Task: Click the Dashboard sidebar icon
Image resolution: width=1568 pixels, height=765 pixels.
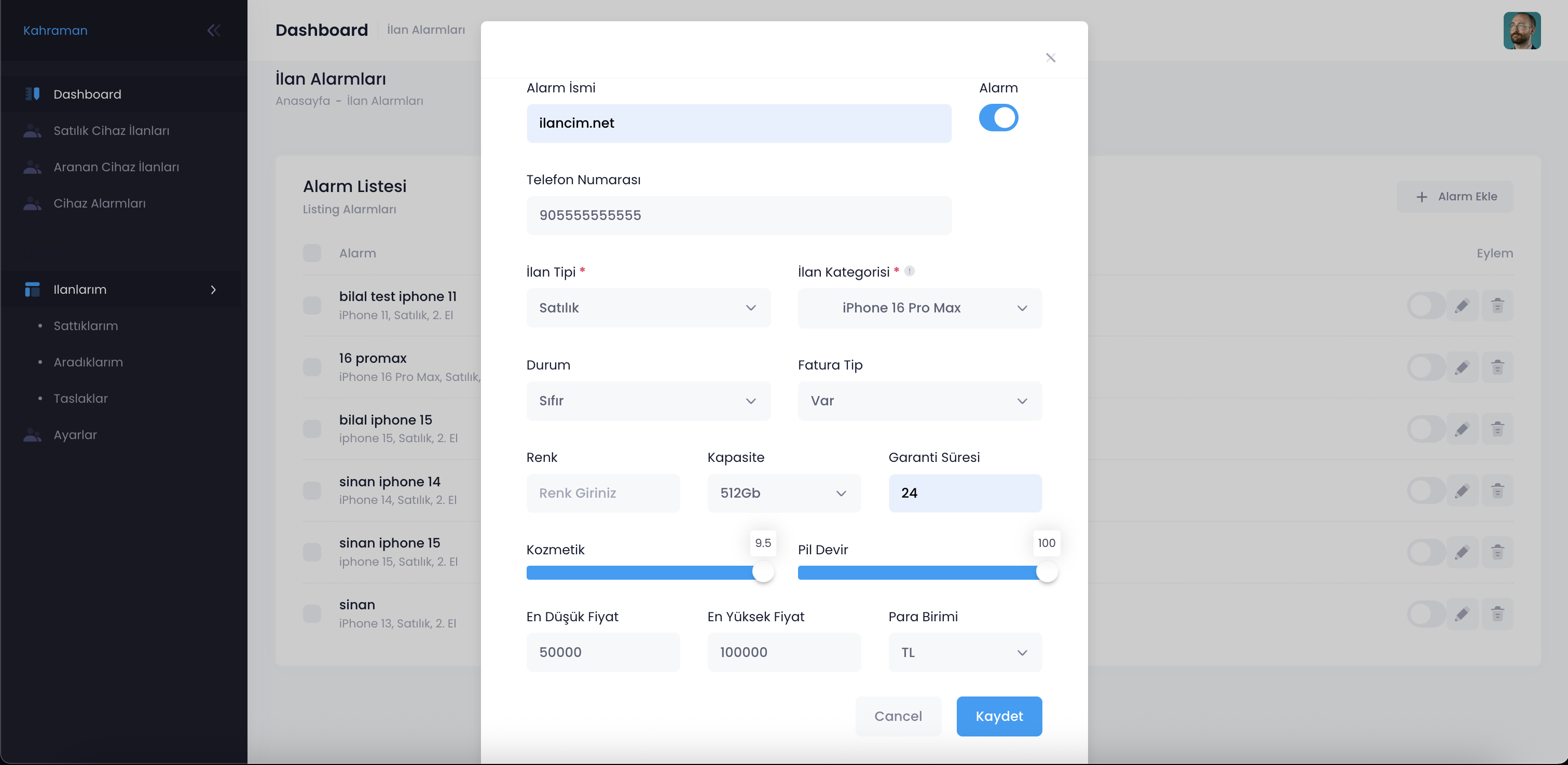Action: click(x=32, y=94)
